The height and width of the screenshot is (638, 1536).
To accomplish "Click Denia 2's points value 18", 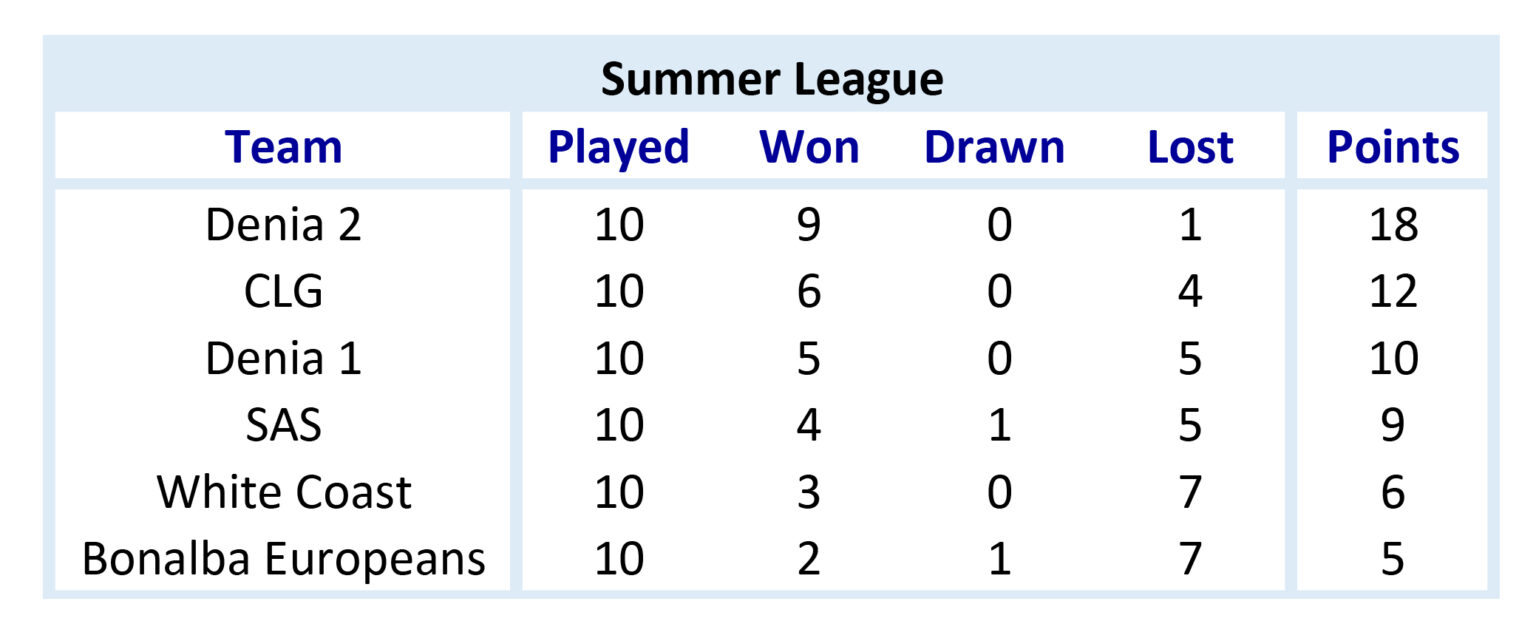I will pos(1394,225).
